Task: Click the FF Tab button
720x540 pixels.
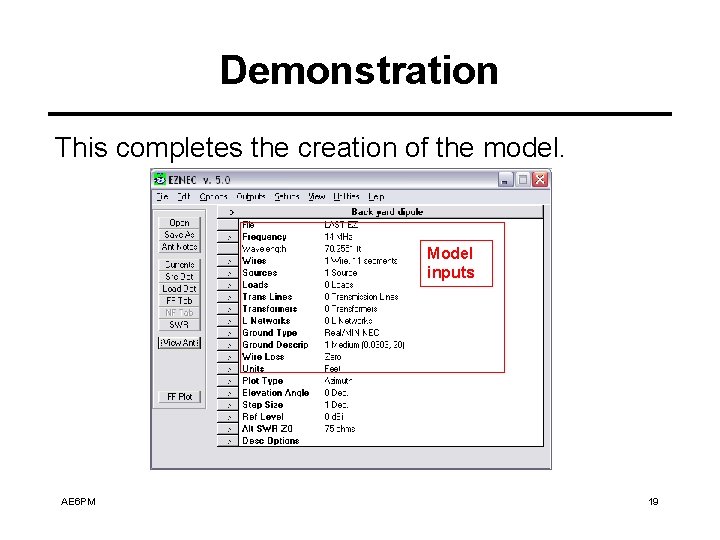Action: coord(179,301)
